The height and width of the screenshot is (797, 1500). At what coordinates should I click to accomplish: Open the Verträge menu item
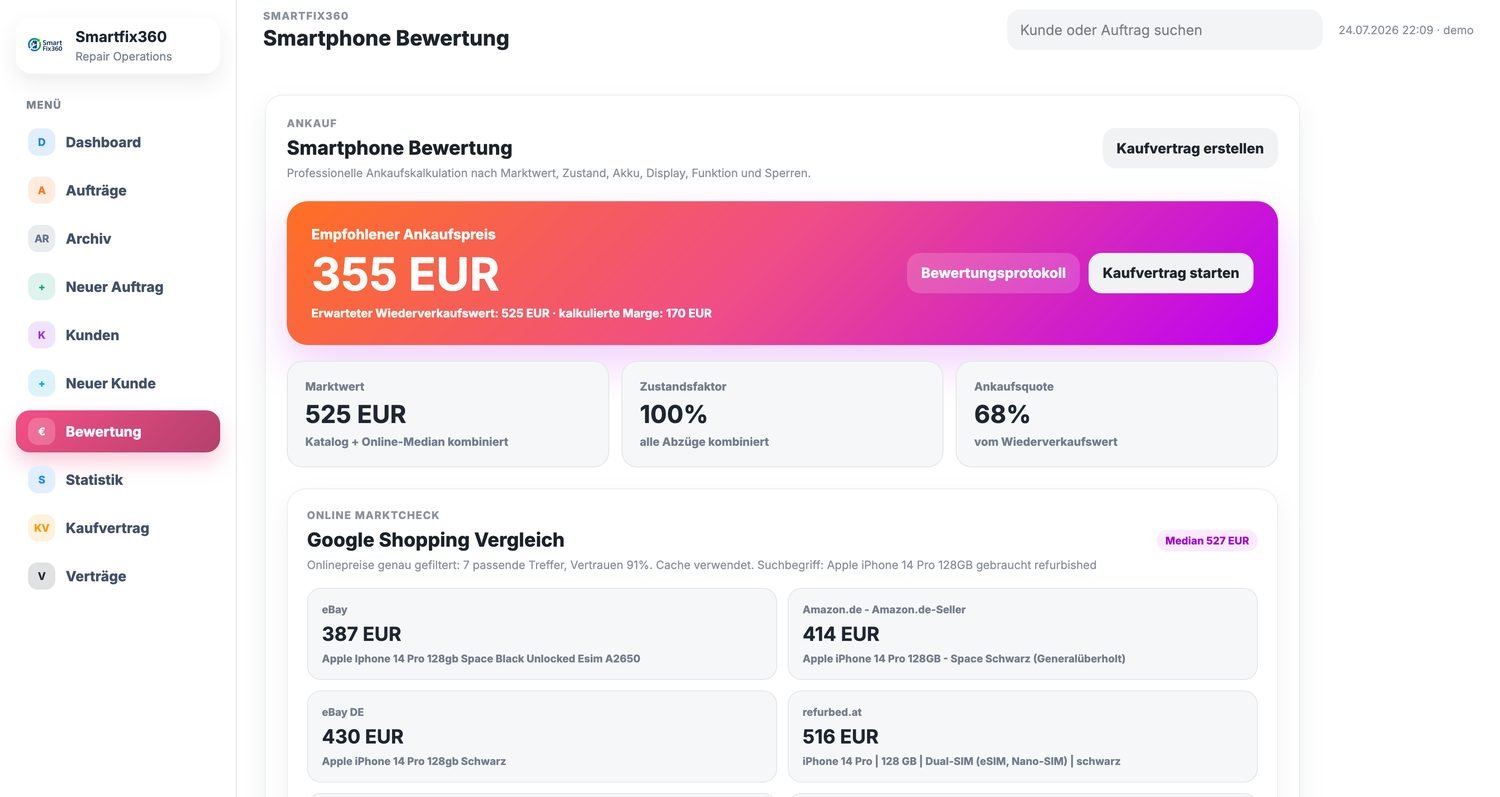click(118, 576)
